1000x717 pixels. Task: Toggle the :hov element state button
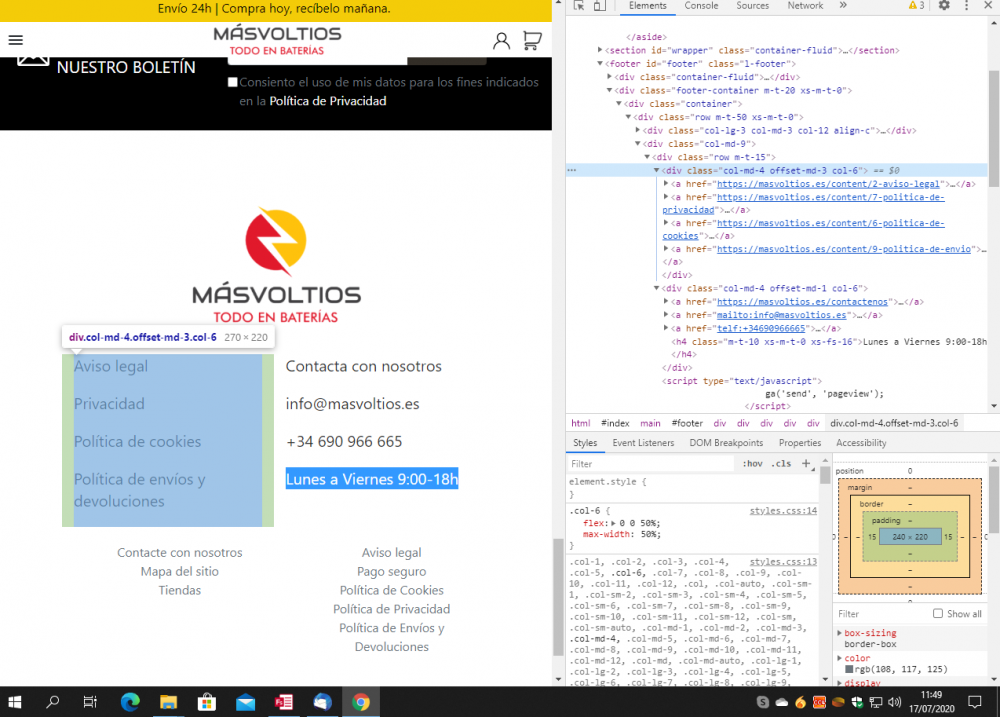752,464
